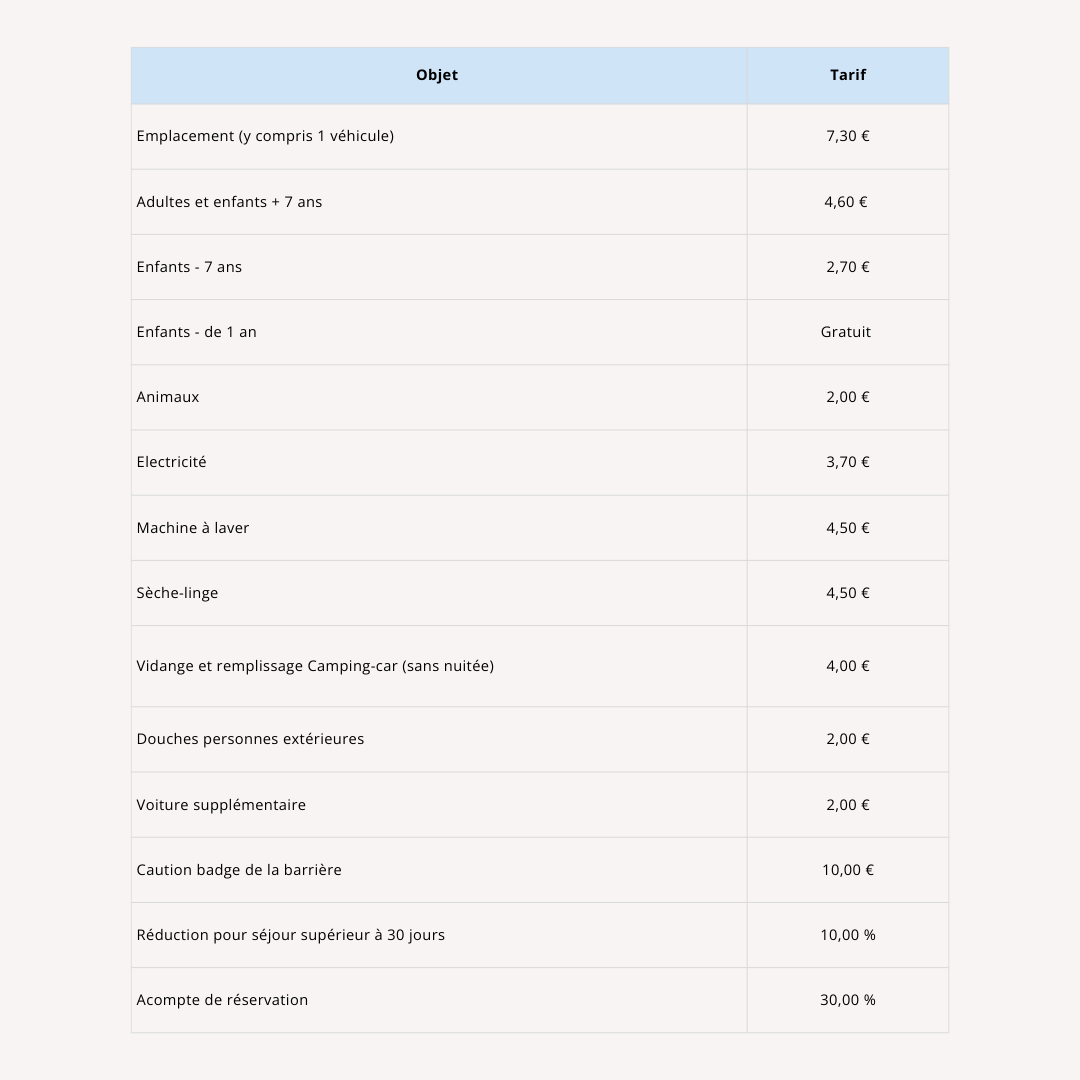Image resolution: width=1080 pixels, height=1080 pixels.
Task: Select the Douches personnes extérieures label
Action: pyautogui.click(x=250, y=739)
